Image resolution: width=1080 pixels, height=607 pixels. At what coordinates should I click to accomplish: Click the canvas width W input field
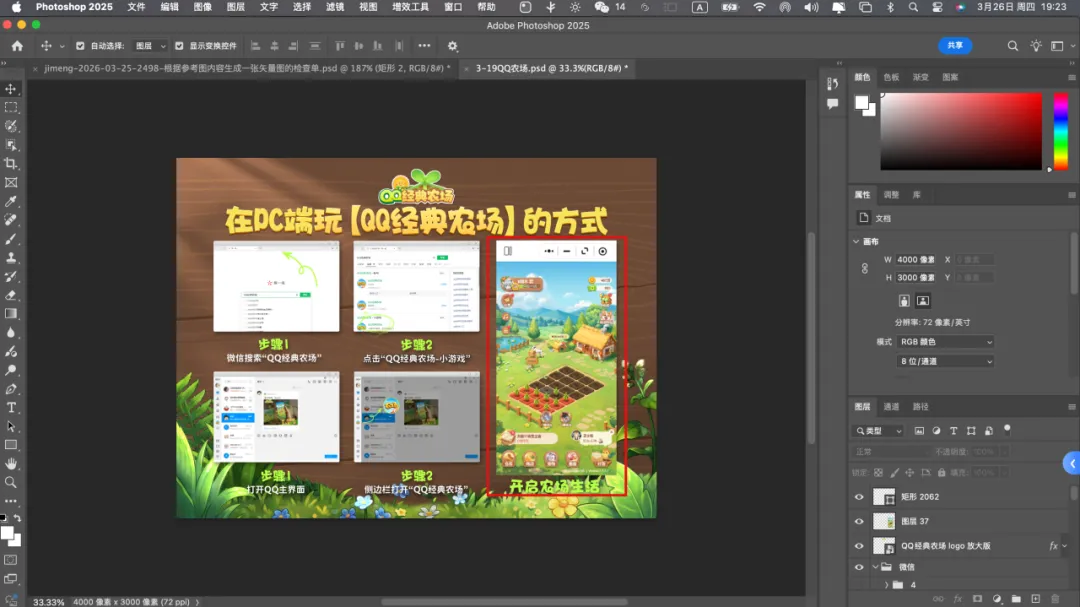coord(915,260)
